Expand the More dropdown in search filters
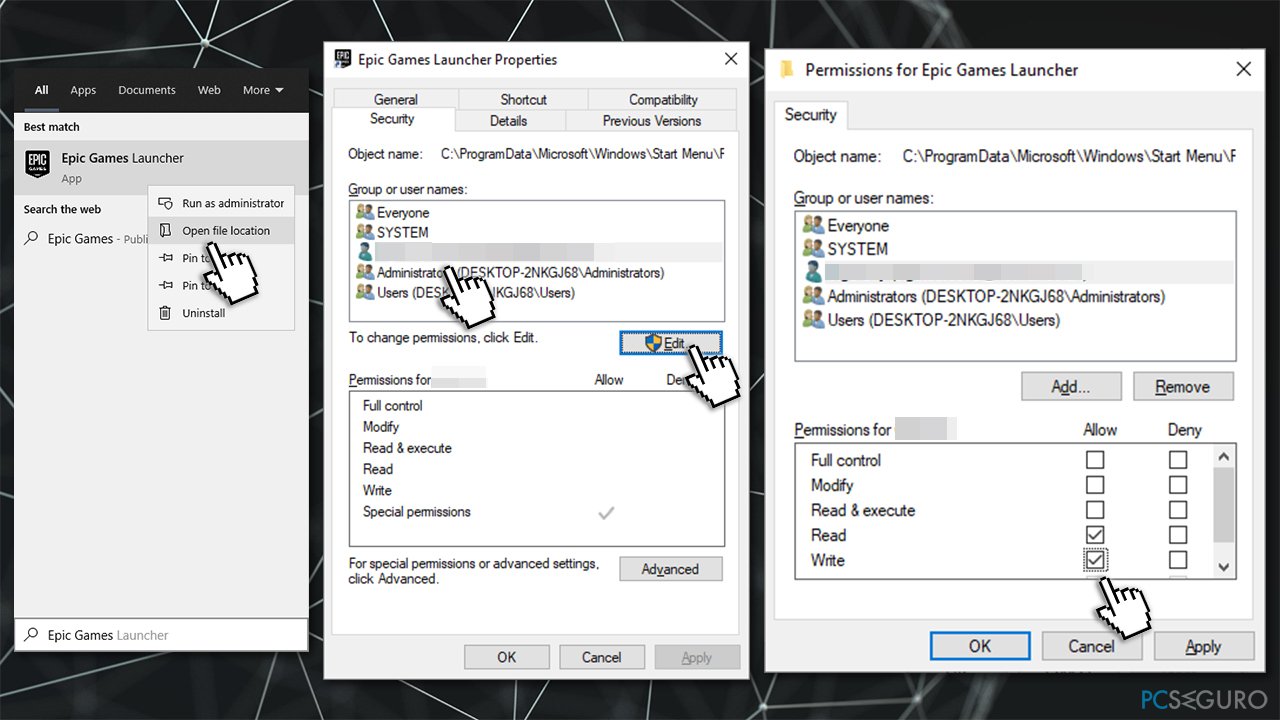The image size is (1280, 720). point(263,90)
